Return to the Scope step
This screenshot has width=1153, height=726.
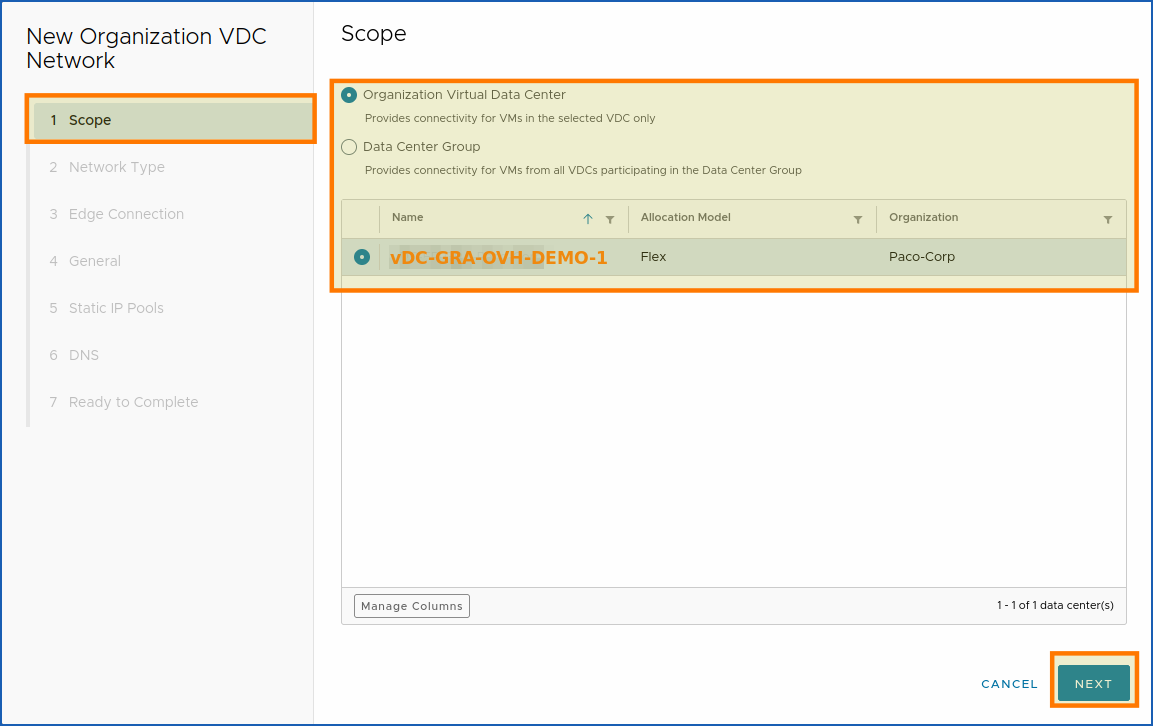89,119
